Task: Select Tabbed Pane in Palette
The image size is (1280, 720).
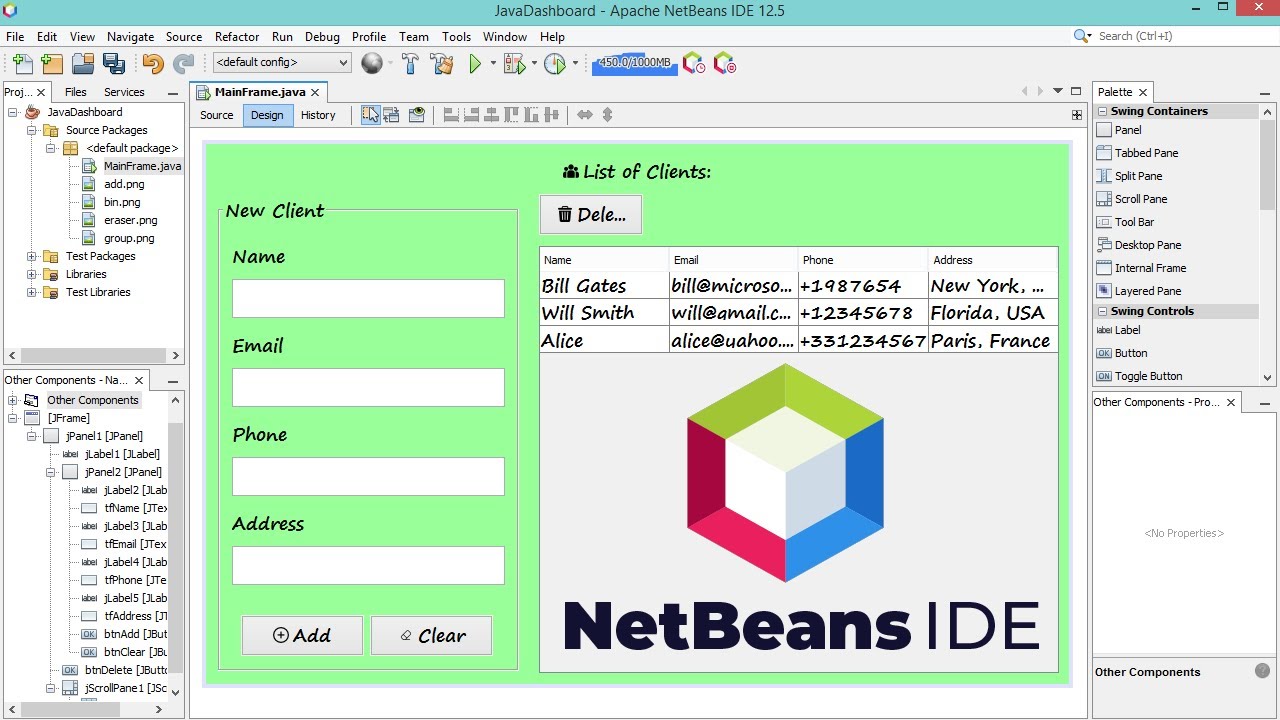Action: [x=1146, y=153]
